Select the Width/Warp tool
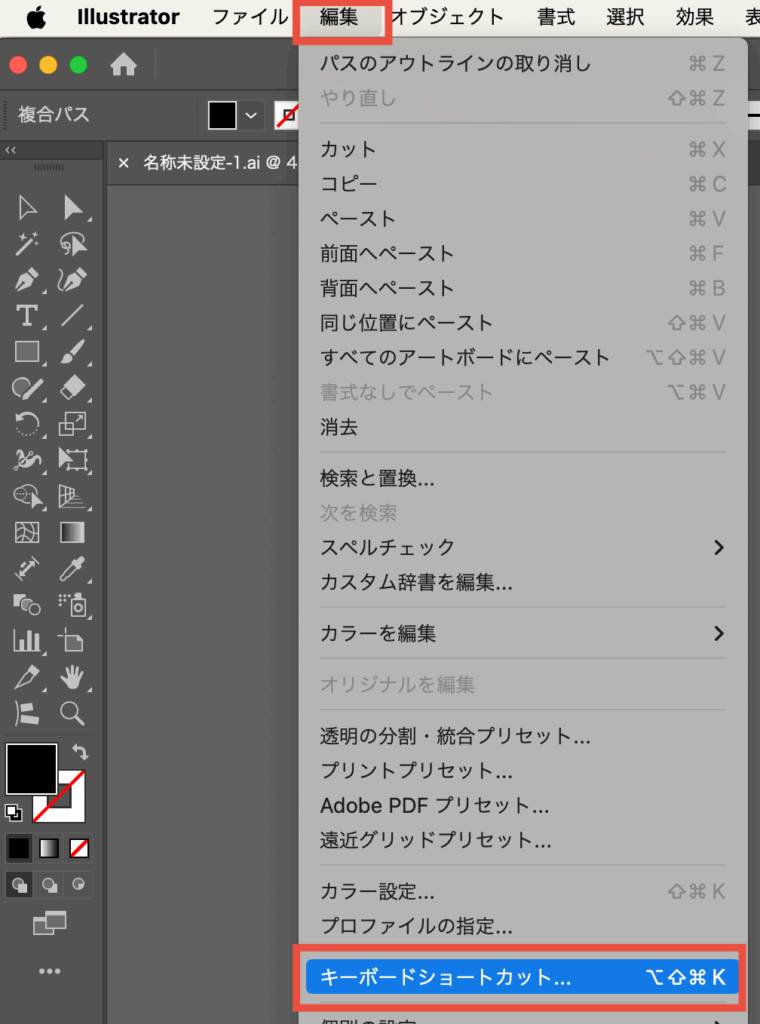The image size is (760, 1024). 27,460
